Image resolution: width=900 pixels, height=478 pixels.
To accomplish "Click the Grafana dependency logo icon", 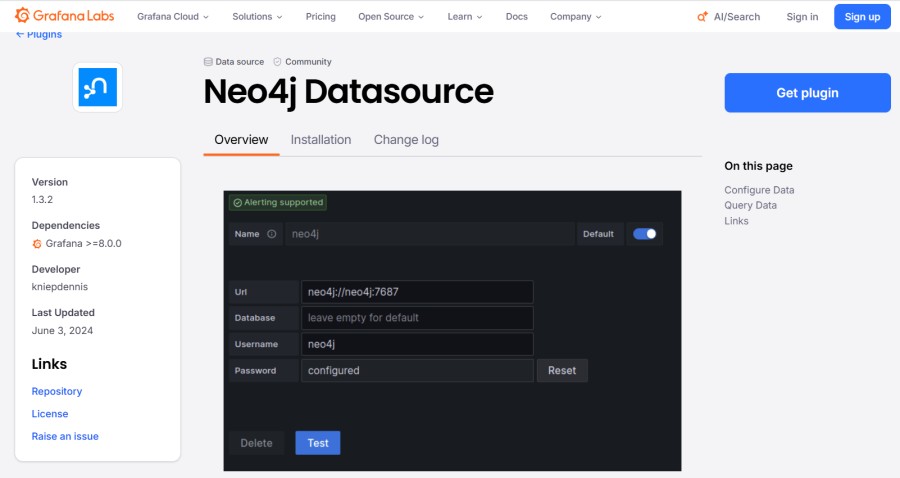I will click(x=37, y=244).
